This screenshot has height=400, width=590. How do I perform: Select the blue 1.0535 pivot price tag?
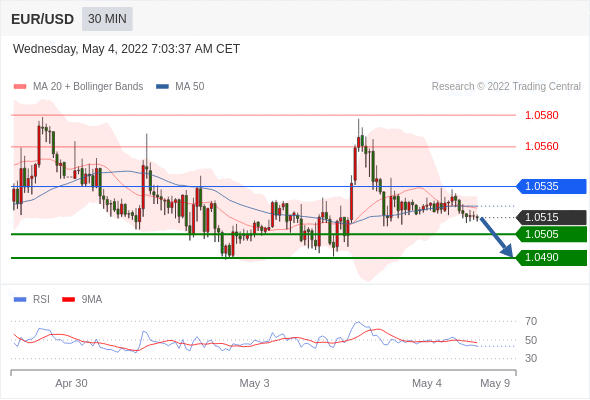pos(551,186)
